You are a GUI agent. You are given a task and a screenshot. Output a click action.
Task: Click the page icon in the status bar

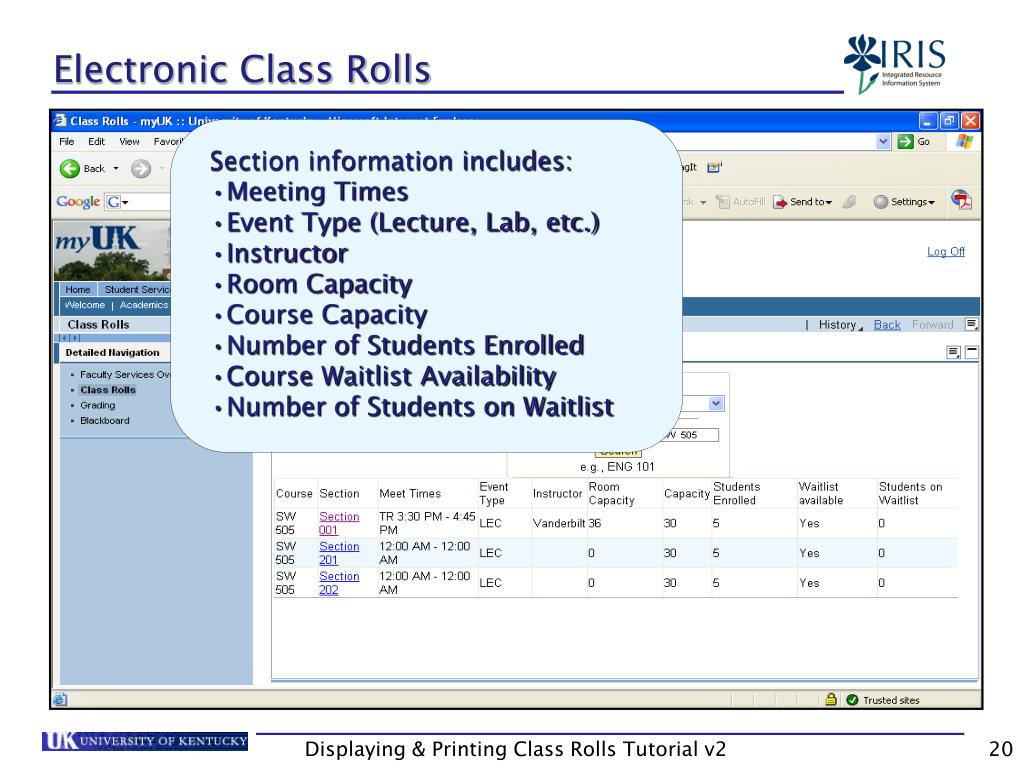pos(60,699)
